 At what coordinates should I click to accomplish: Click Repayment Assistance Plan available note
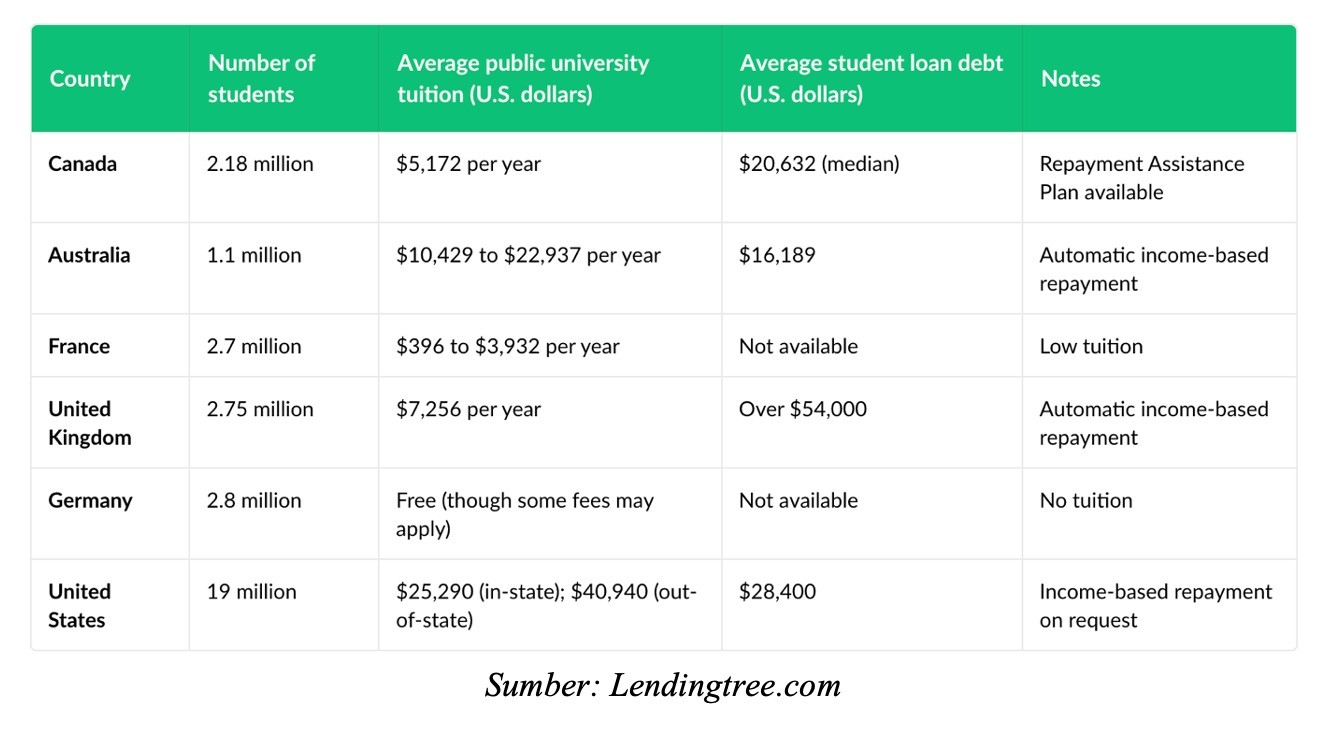point(1142,177)
